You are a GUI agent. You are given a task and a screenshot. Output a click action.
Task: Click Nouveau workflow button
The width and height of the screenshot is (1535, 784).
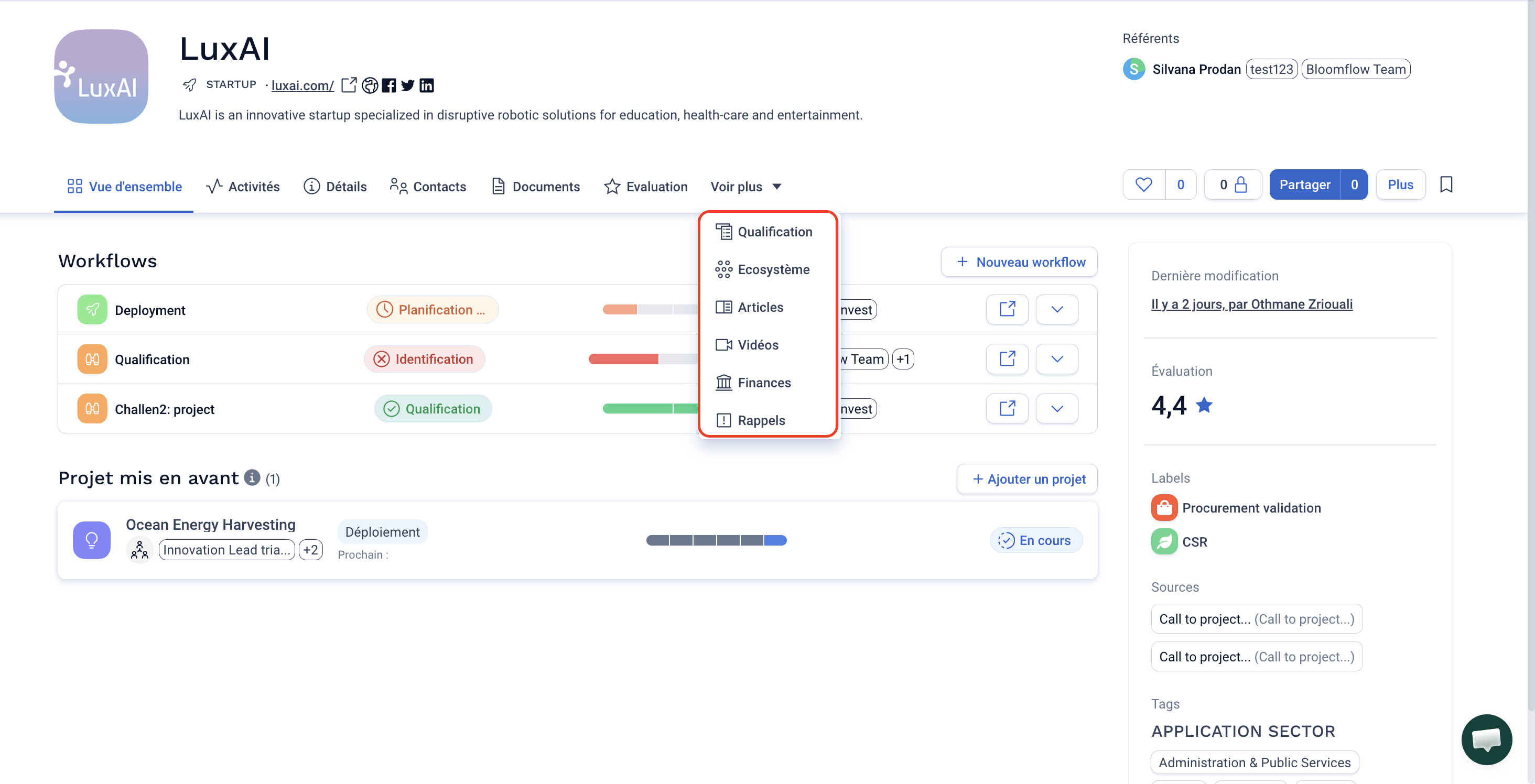click(x=1019, y=262)
